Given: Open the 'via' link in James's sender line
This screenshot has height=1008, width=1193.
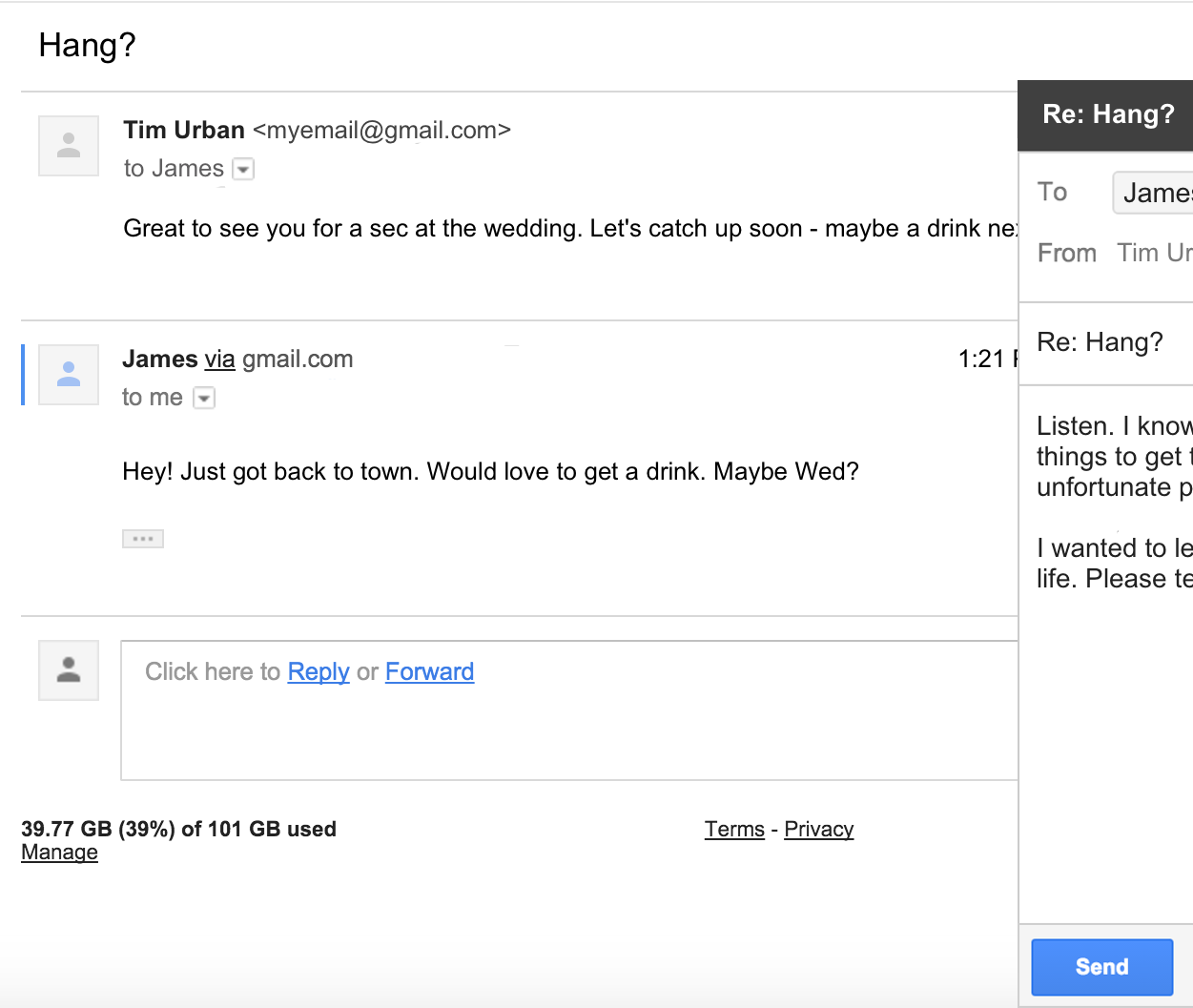Looking at the screenshot, I should tap(219, 360).
